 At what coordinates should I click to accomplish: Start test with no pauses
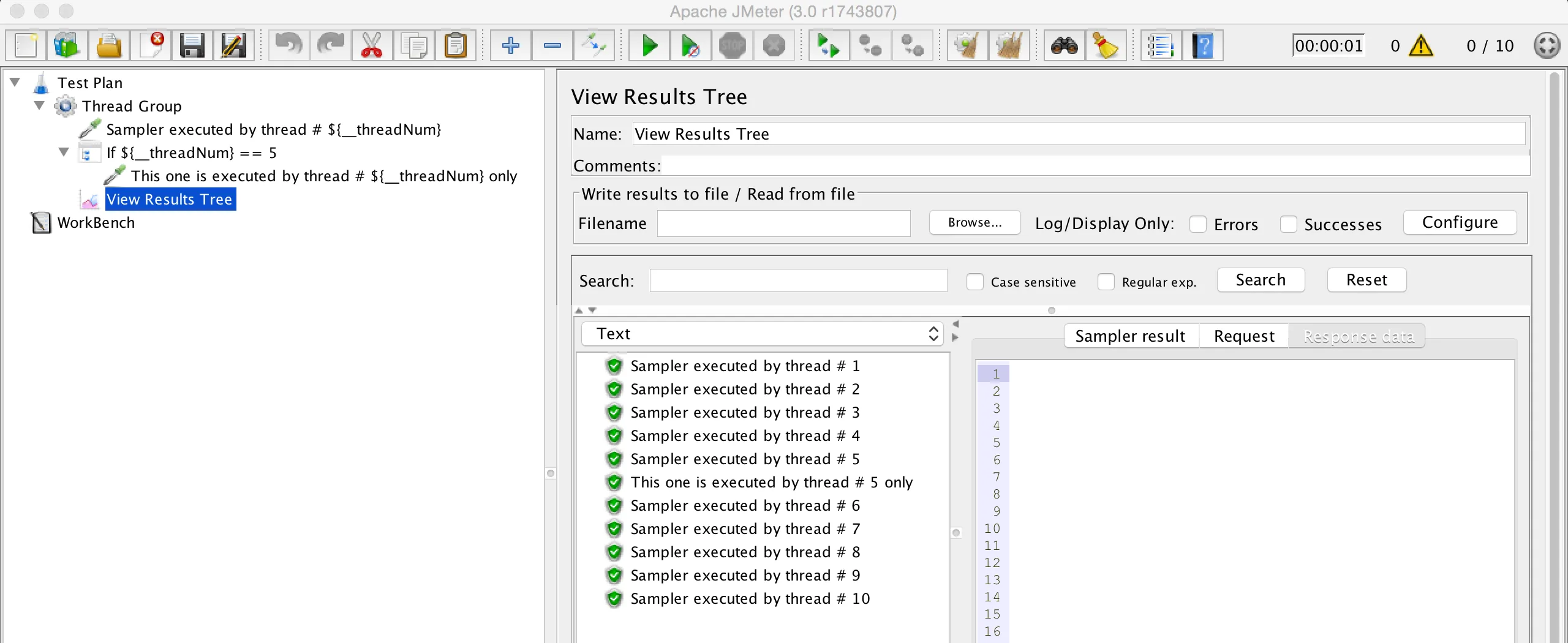click(x=691, y=45)
